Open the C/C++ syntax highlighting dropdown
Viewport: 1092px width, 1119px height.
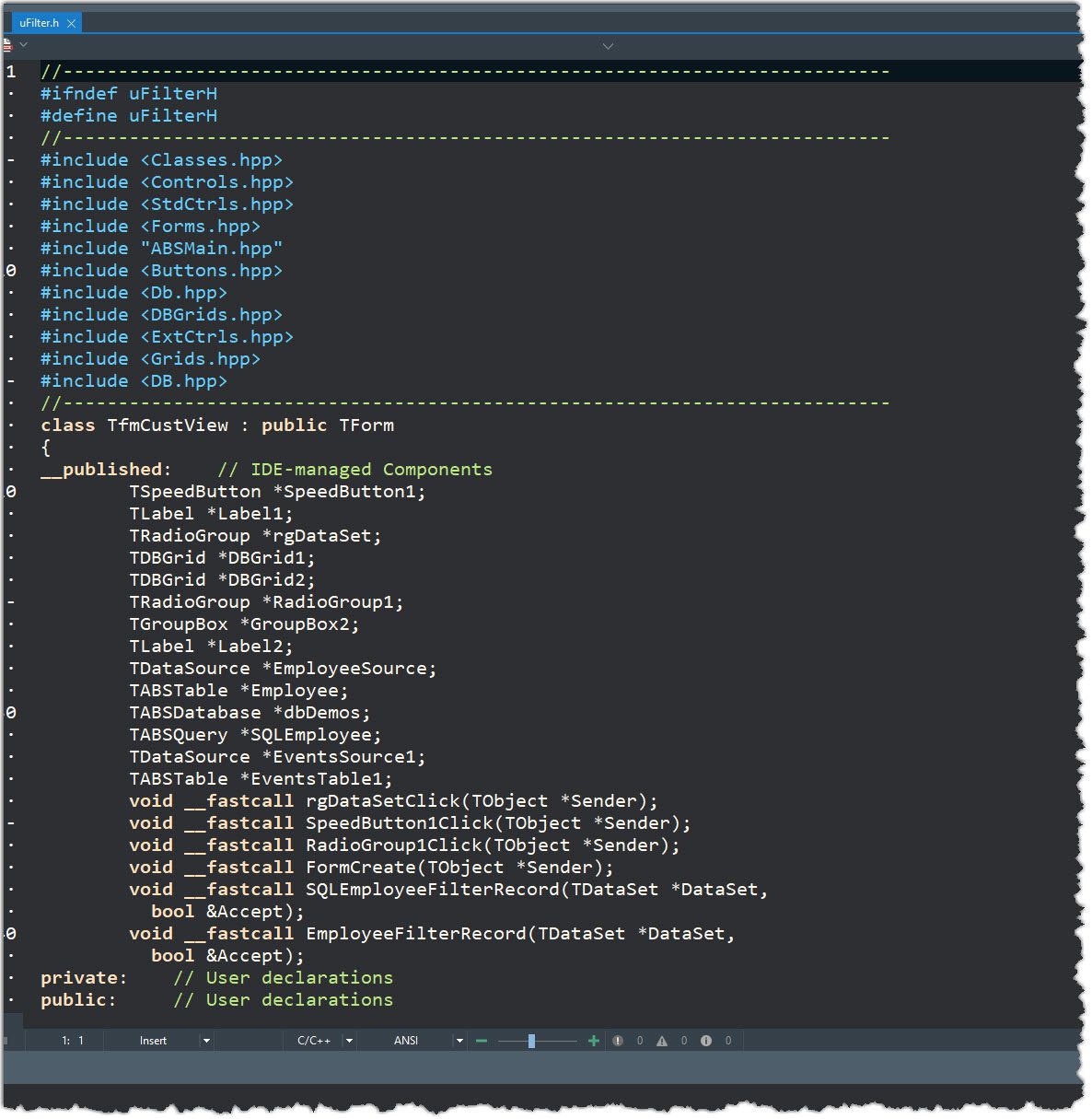pos(348,1041)
